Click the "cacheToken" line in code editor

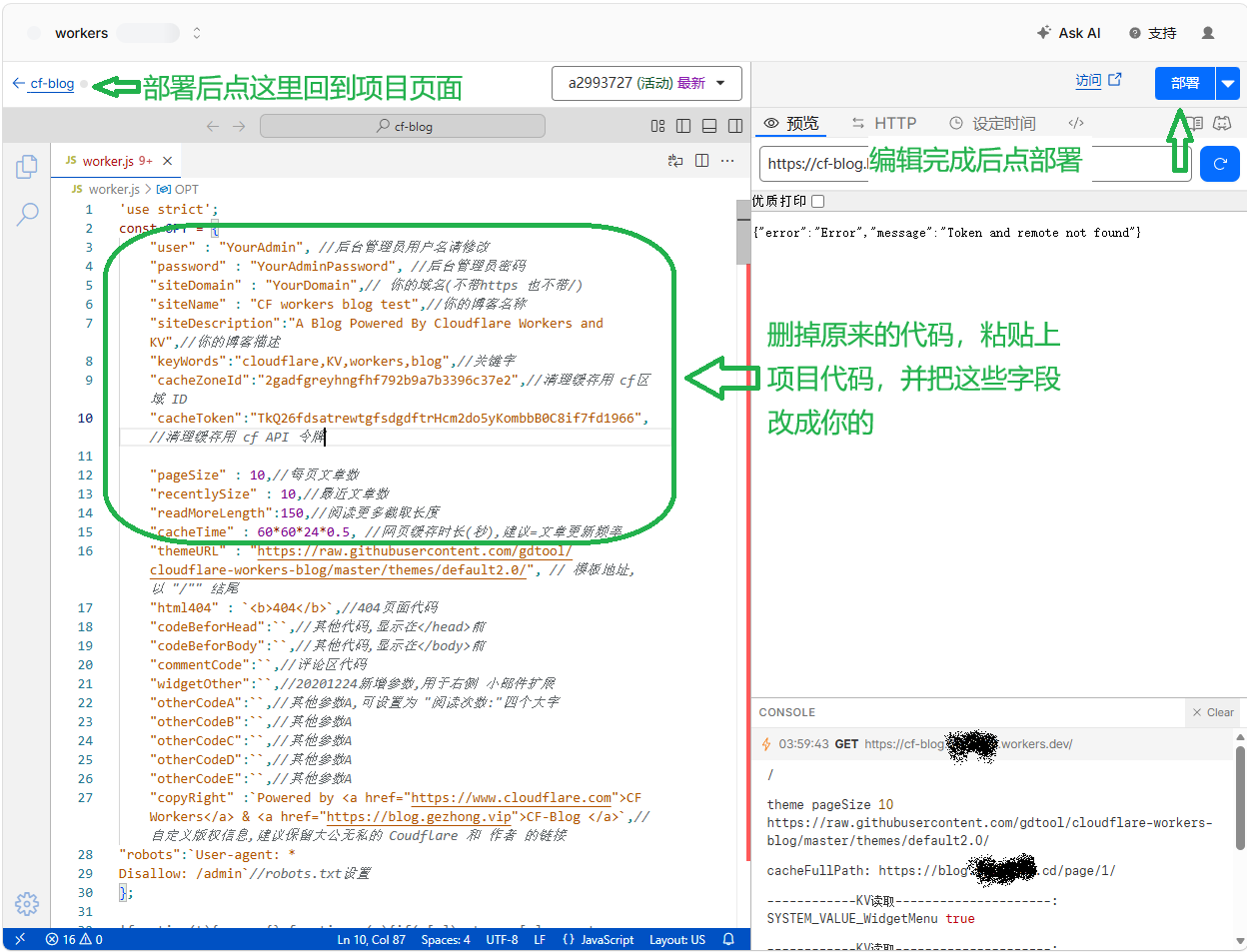click(x=400, y=418)
